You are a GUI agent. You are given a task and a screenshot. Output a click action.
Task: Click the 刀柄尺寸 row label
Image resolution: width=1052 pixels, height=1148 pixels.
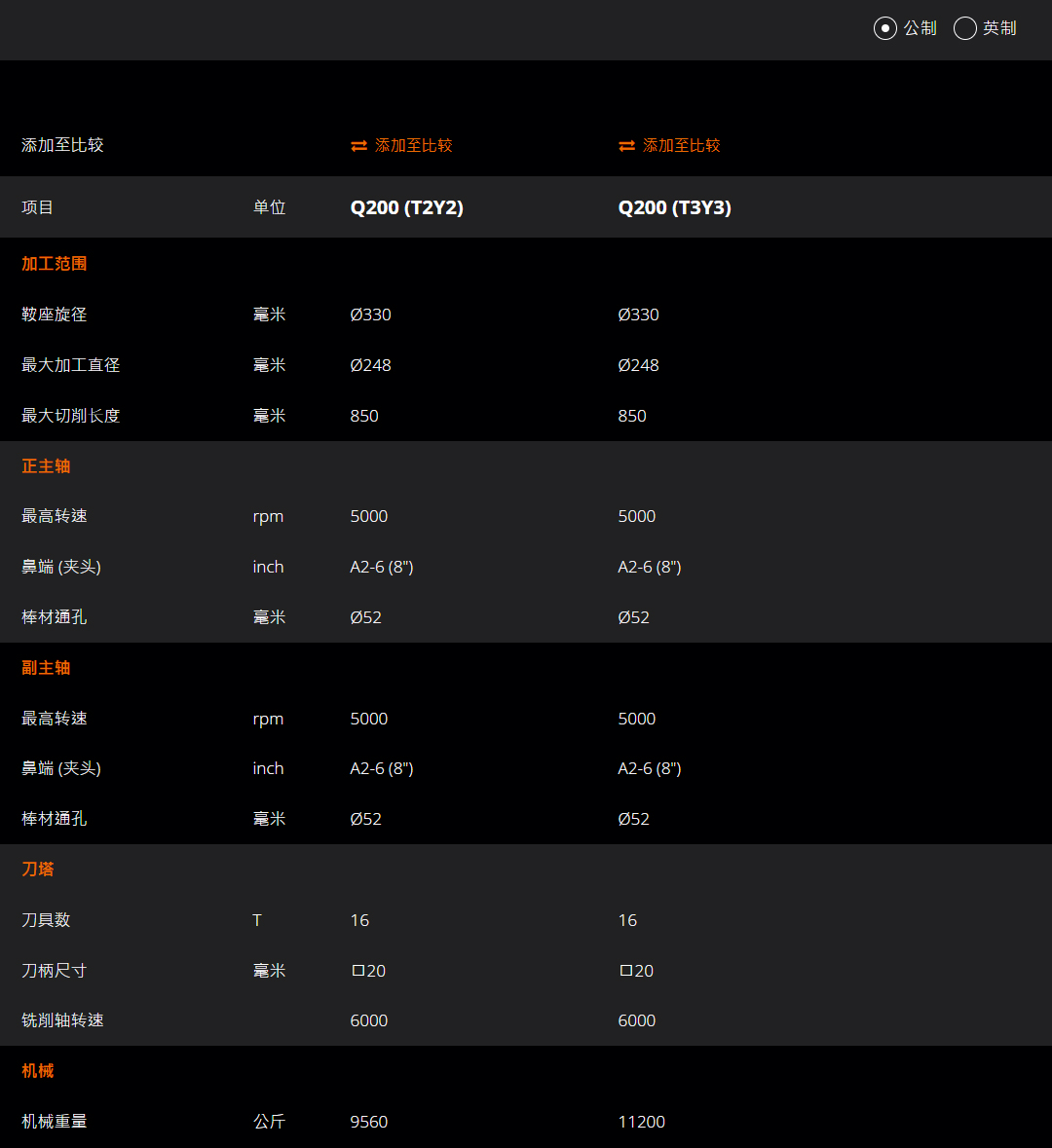click(x=55, y=970)
